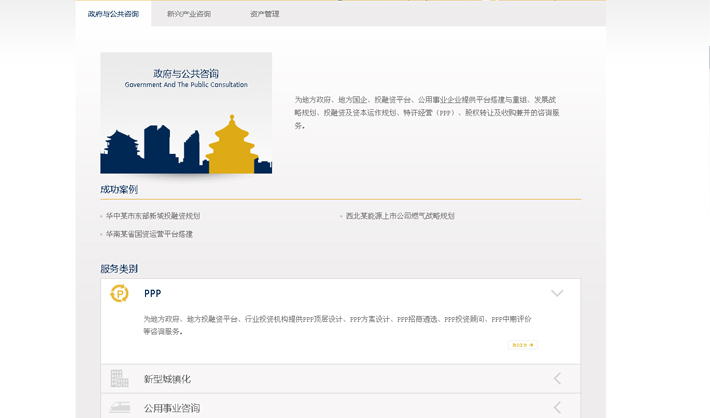This screenshot has height=418, width=710.
Task: Click the more button in PPP section
Action: point(523,345)
